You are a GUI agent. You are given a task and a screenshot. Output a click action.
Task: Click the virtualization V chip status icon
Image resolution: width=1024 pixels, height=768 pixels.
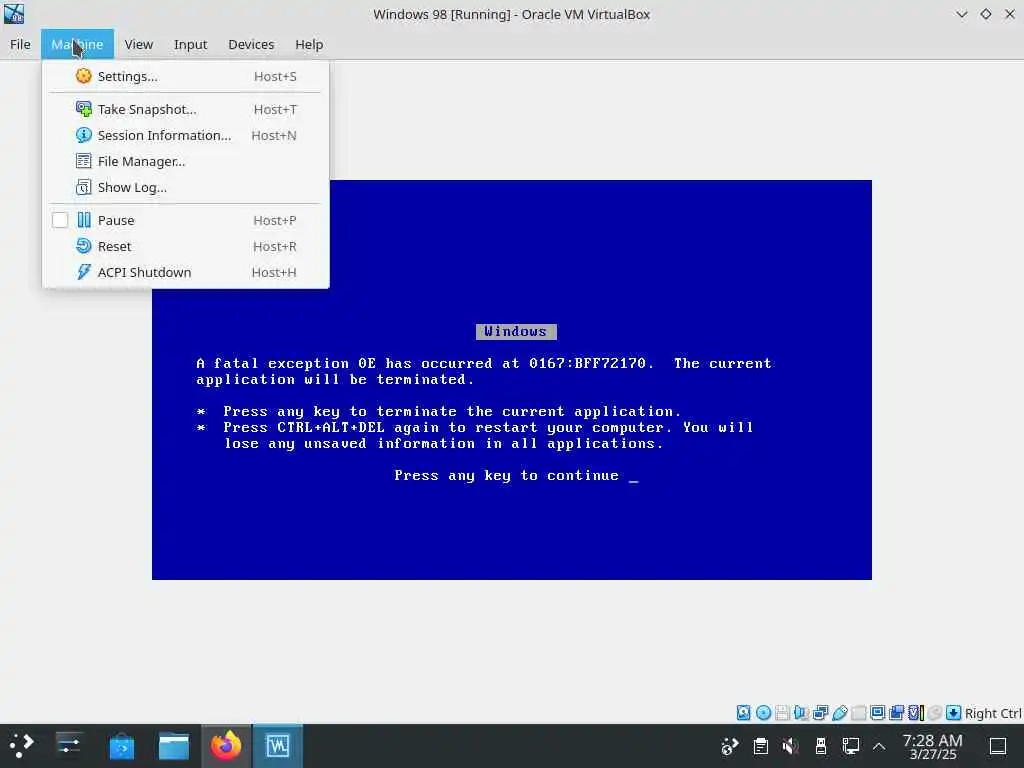coord(916,712)
